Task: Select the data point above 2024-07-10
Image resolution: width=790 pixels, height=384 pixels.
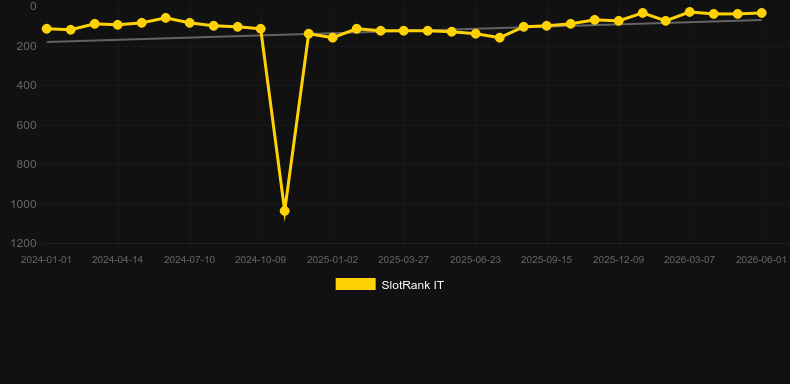Action: click(x=189, y=23)
